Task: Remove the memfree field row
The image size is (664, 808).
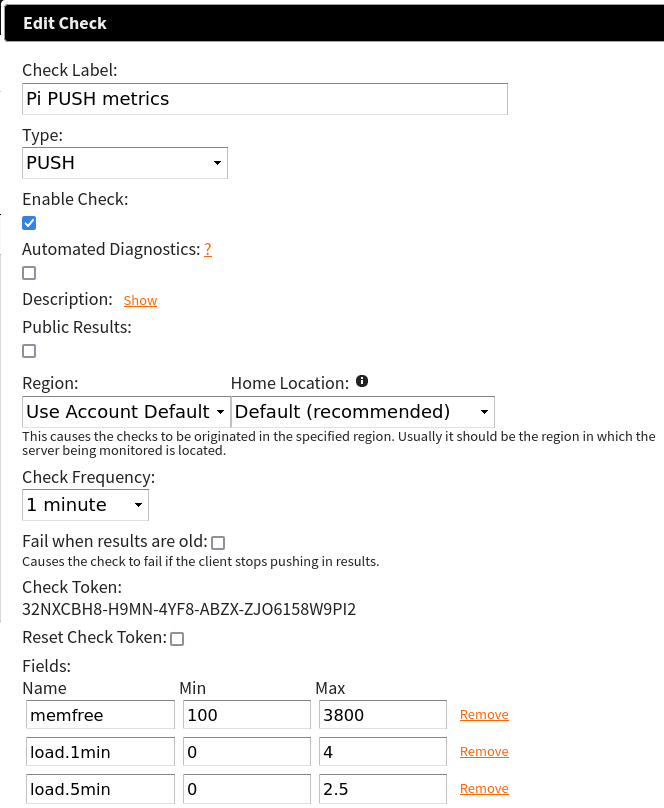Action: click(x=484, y=715)
